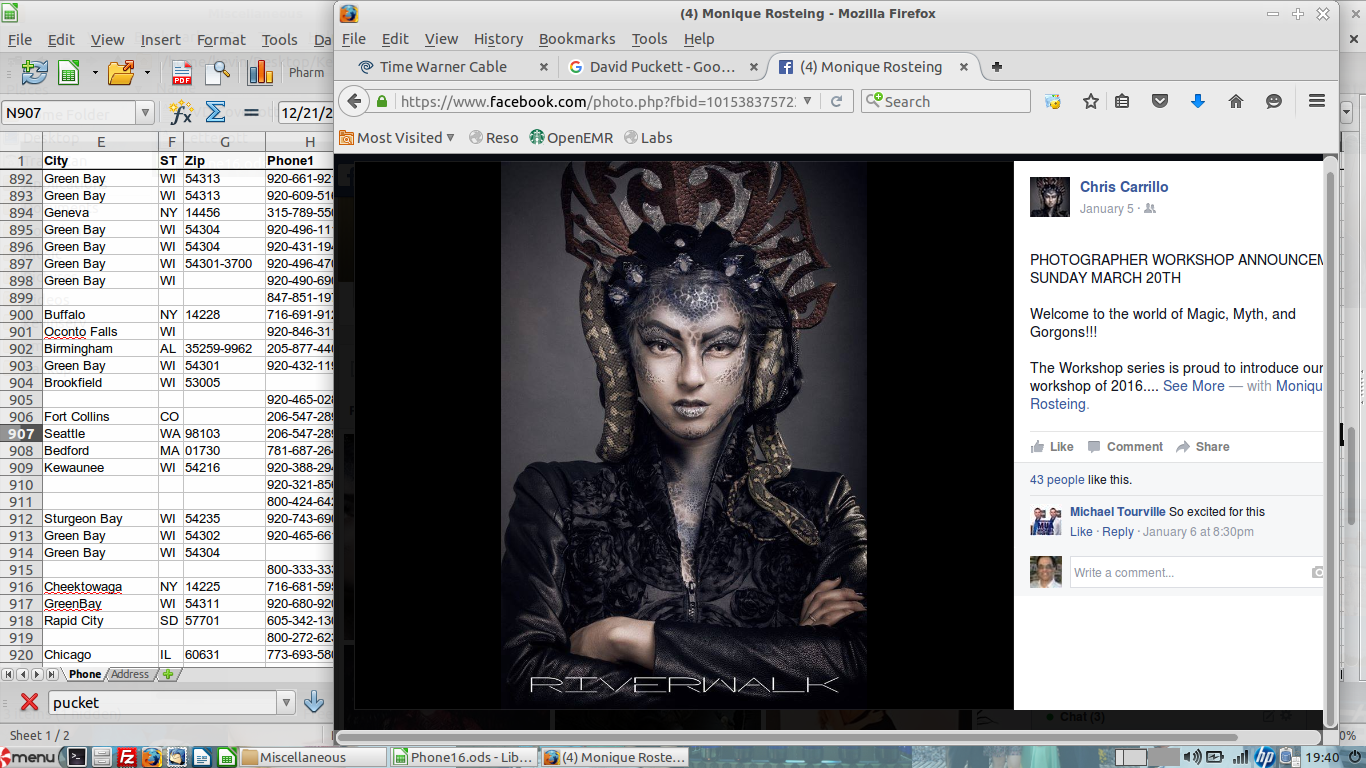Reload the Facebook page in Firefox
1366x768 pixels.
(836, 101)
